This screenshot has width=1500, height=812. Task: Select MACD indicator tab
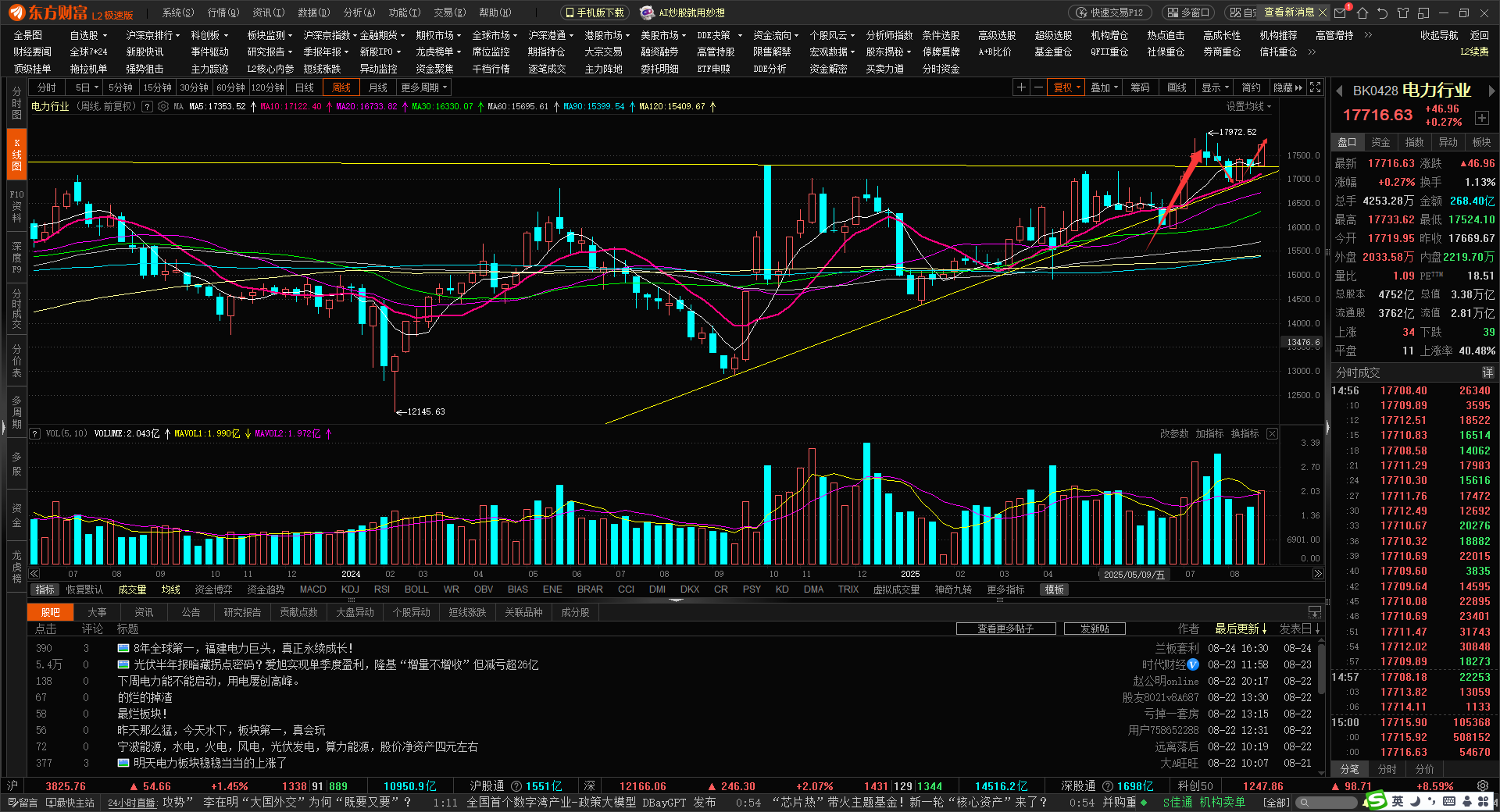pyautogui.click(x=312, y=589)
